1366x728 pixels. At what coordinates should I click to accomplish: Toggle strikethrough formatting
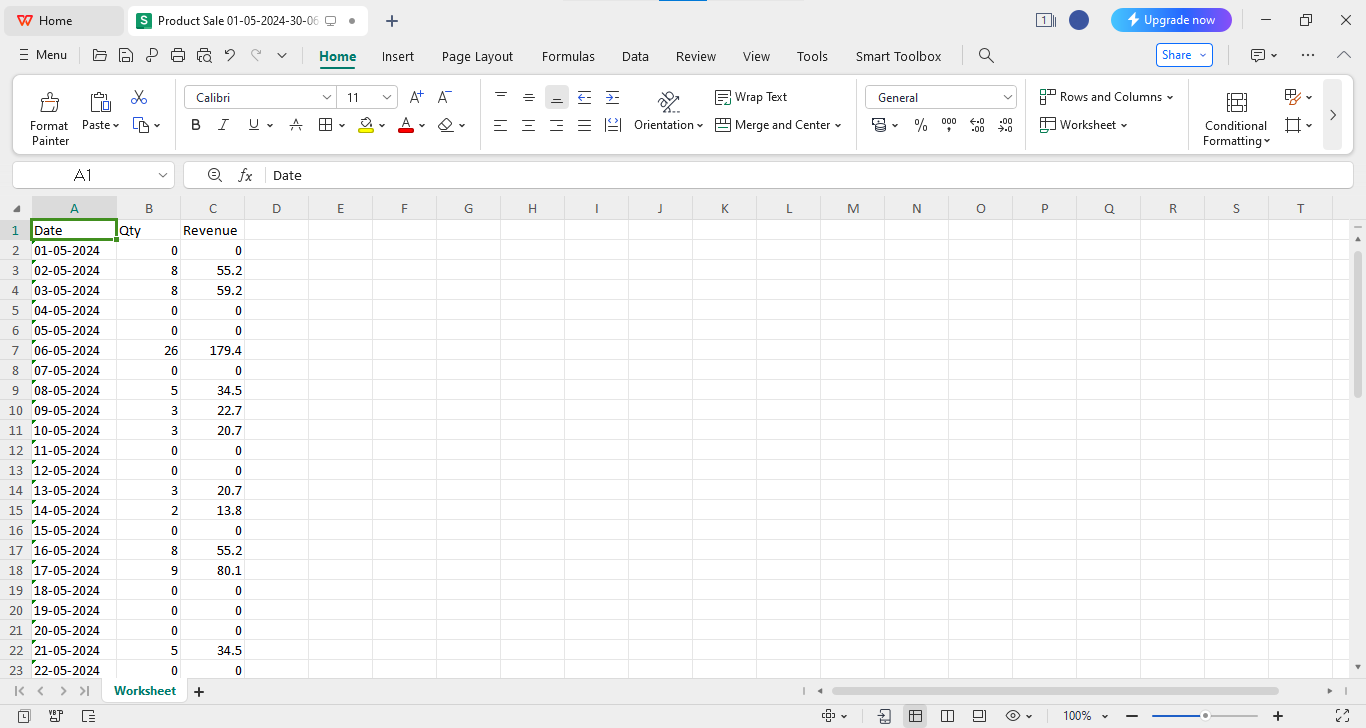point(296,125)
